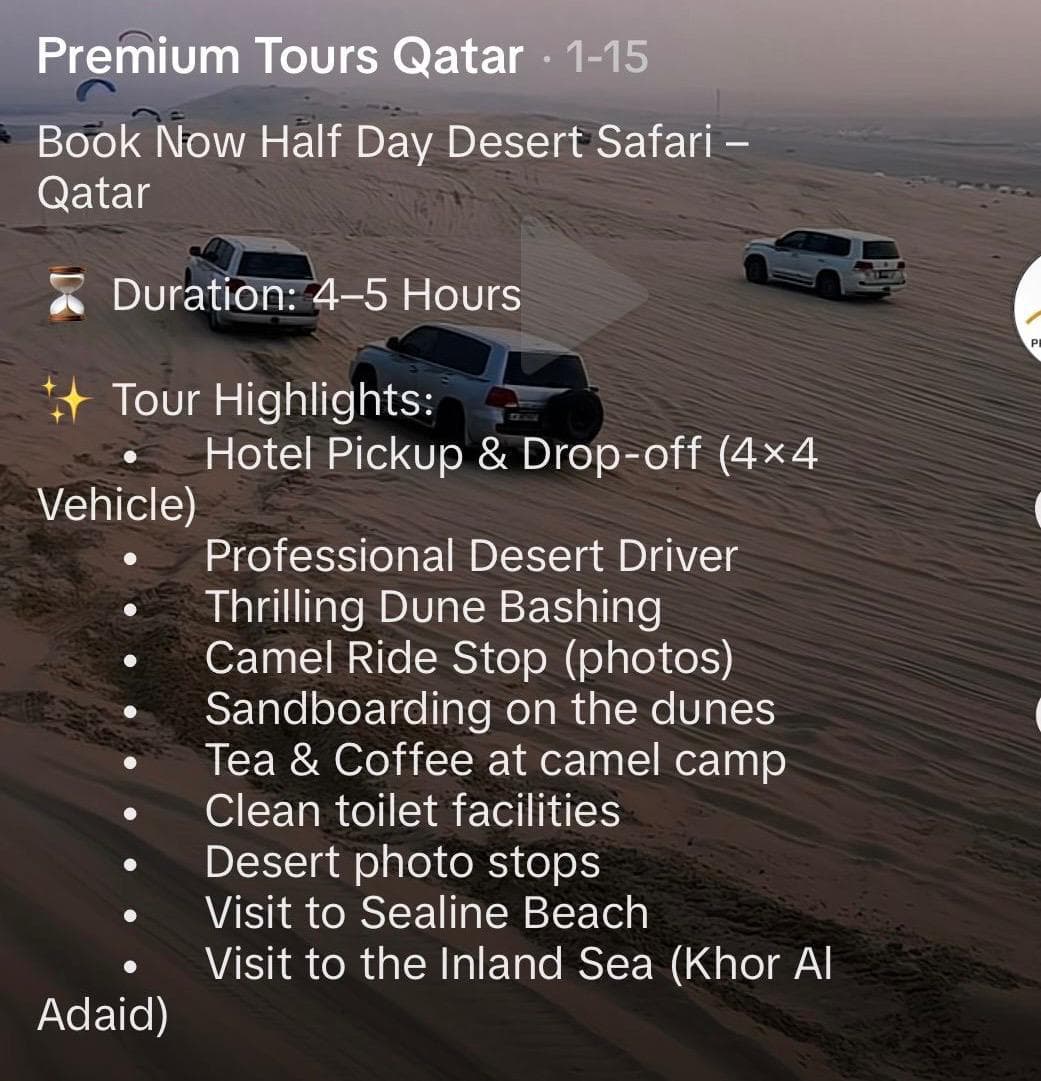The height and width of the screenshot is (1081, 1041).
Task: Click the Camel Ride Stop (photos) bullet
Action: click(469, 658)
